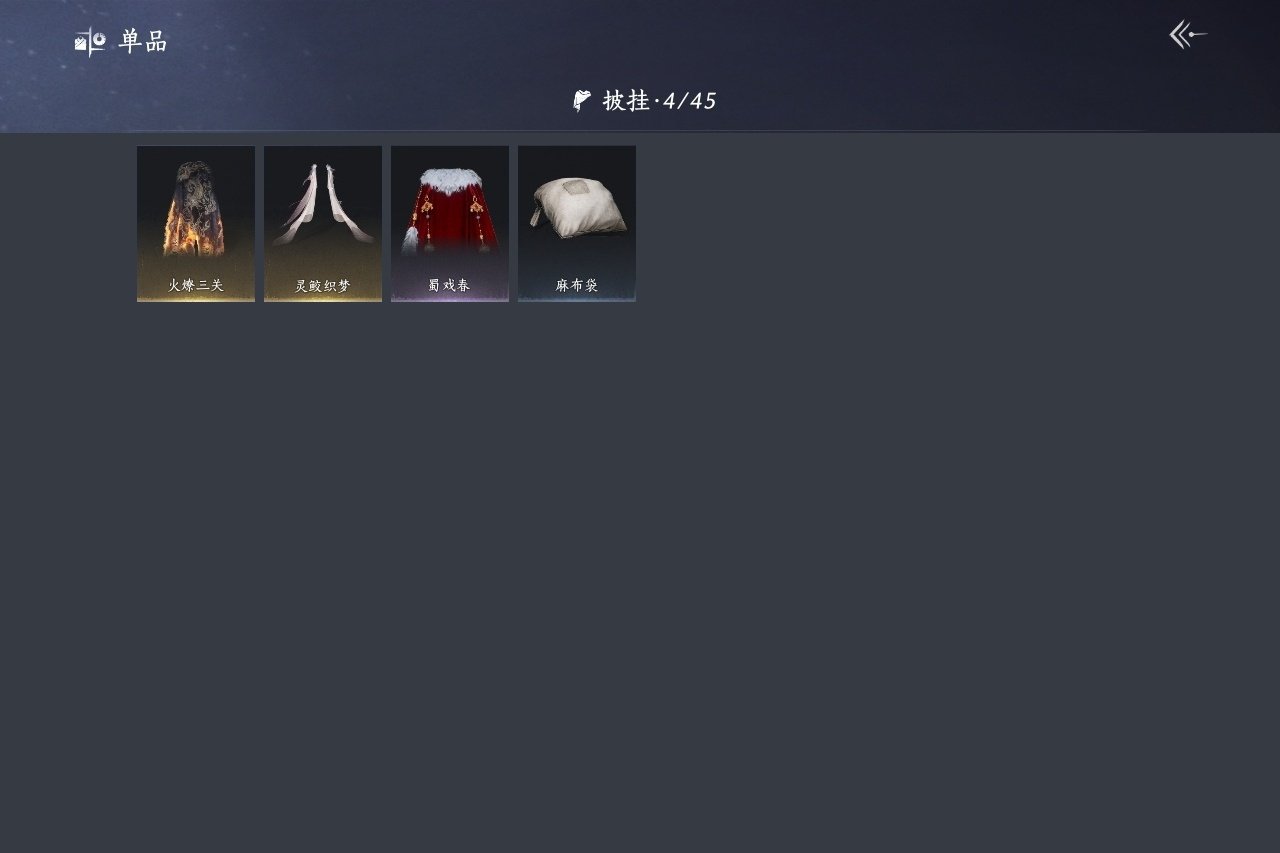The height and width of the screenshot is (853, 1280).
Task: Open the 灵鲛织梦 item card
Action: [x=323, y=223]
